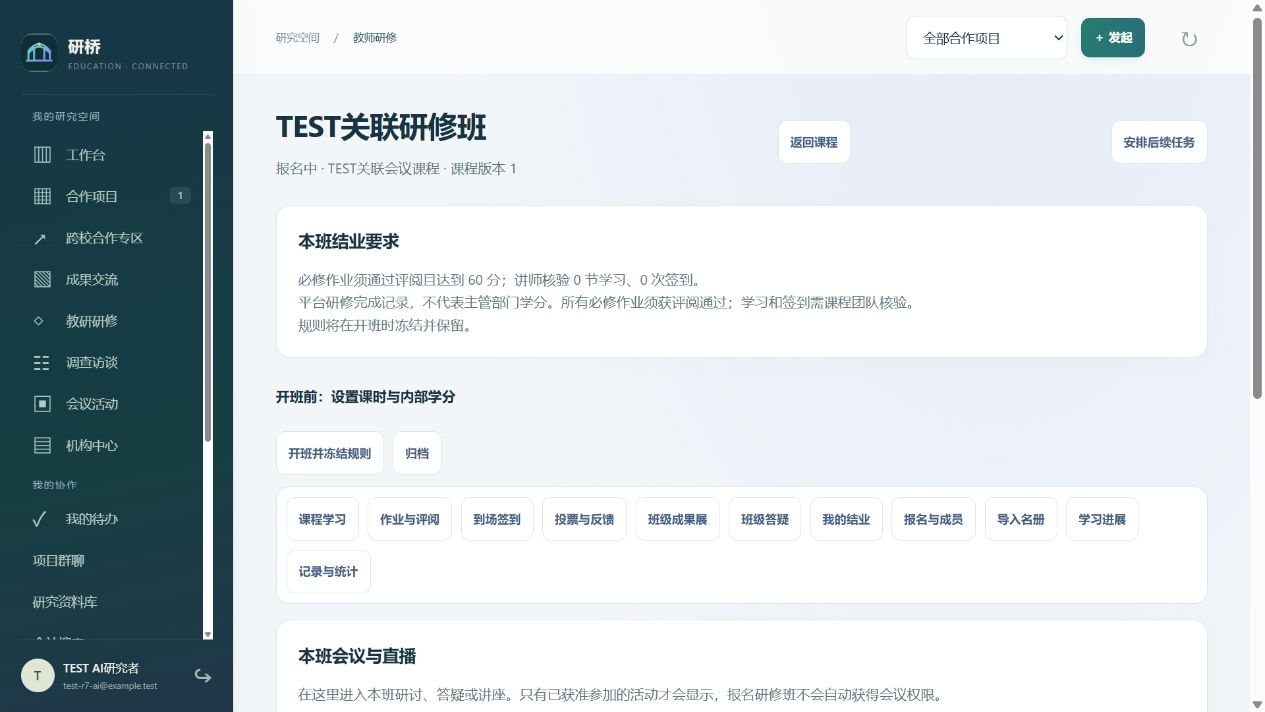The image size is (1265, 712).
Task: Switch to 班级答疑 tab
Action: (765, 519)
